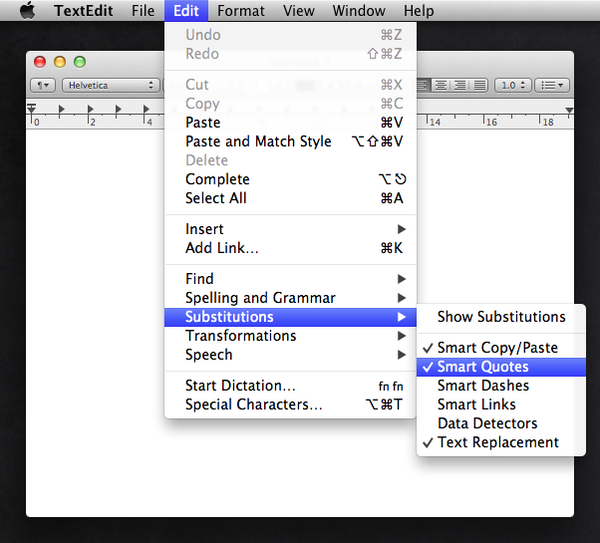Click the left margin marker on ruler
This screenshot has height=543, width=600.
(32, 108)
